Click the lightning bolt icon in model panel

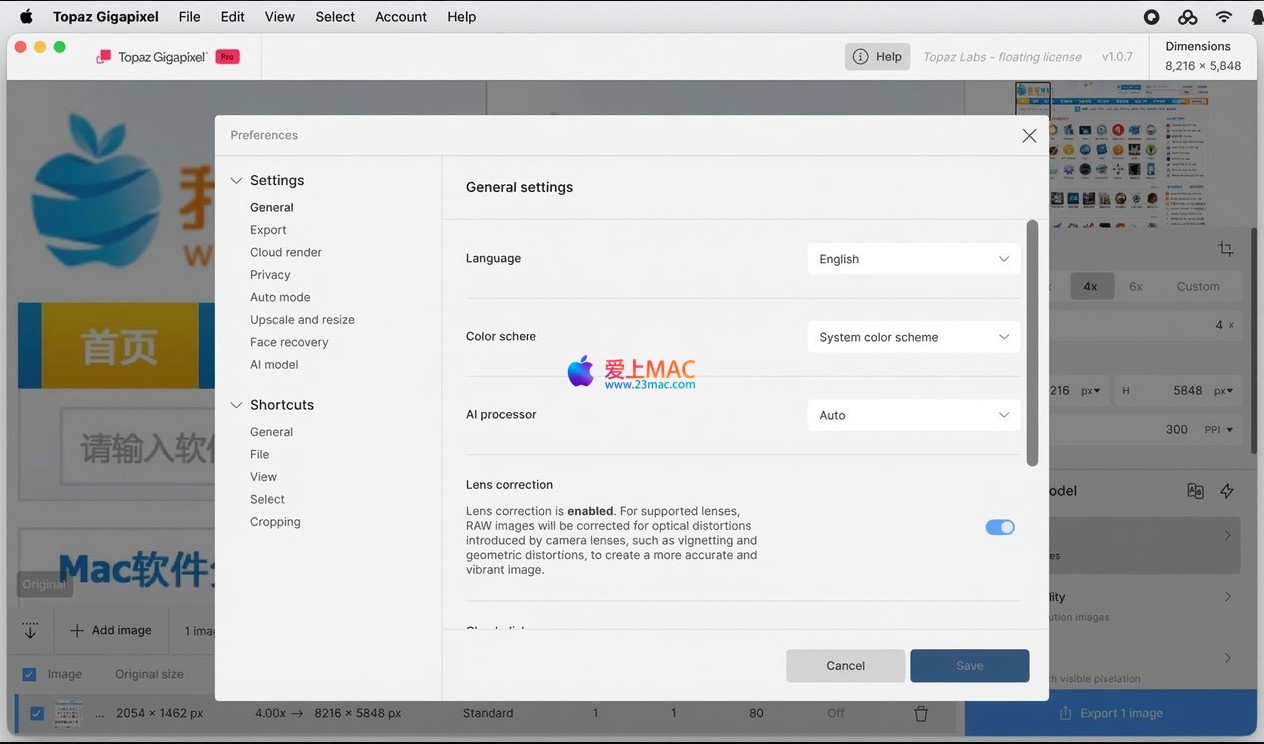pos(1227,491)
